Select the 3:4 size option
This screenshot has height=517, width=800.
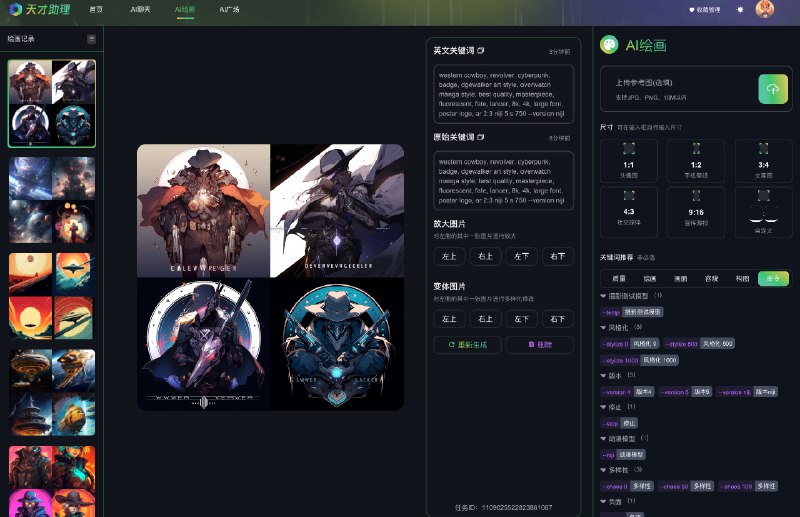(763, 161)
